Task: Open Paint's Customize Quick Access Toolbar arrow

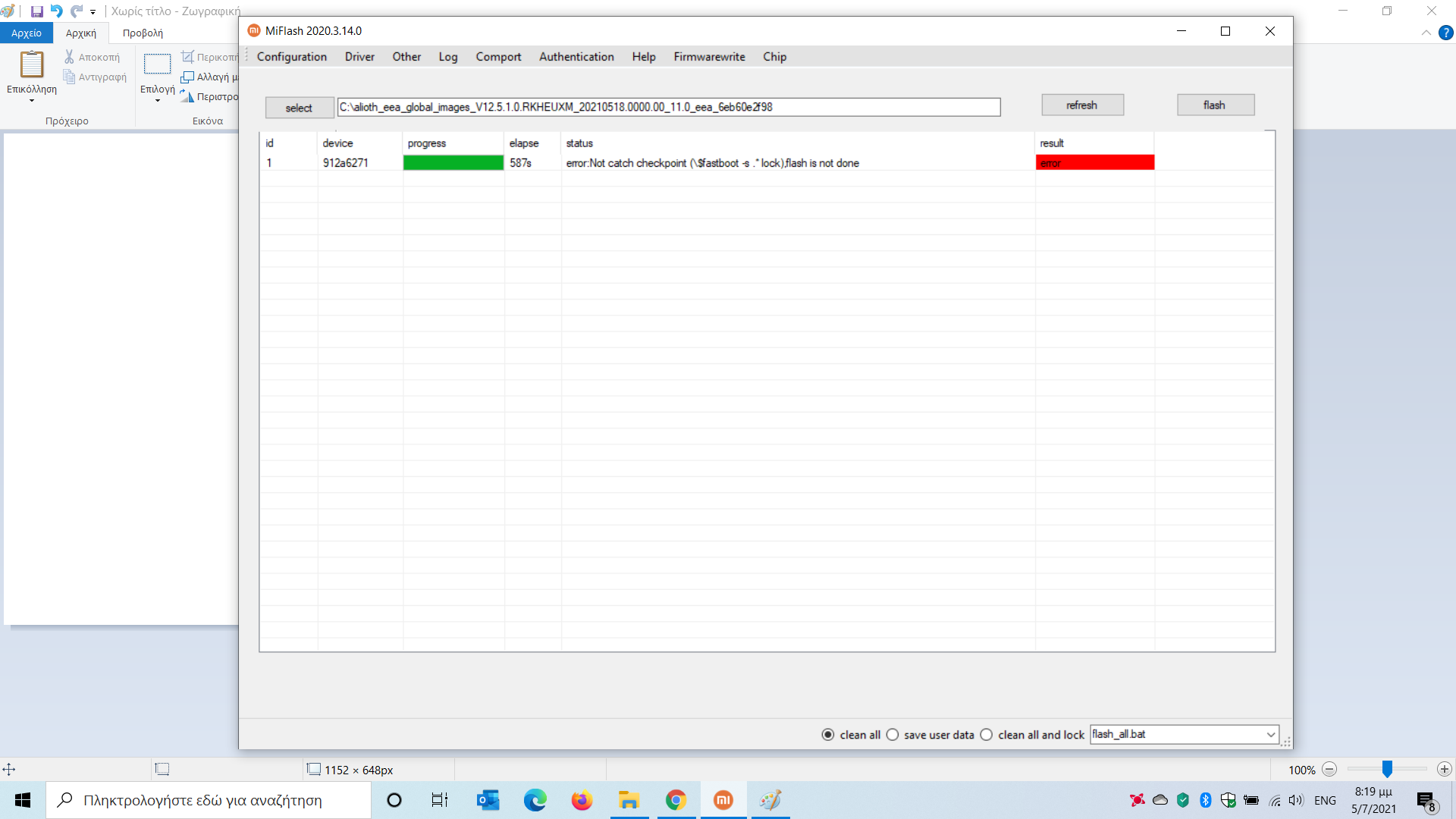Action: 93,12
